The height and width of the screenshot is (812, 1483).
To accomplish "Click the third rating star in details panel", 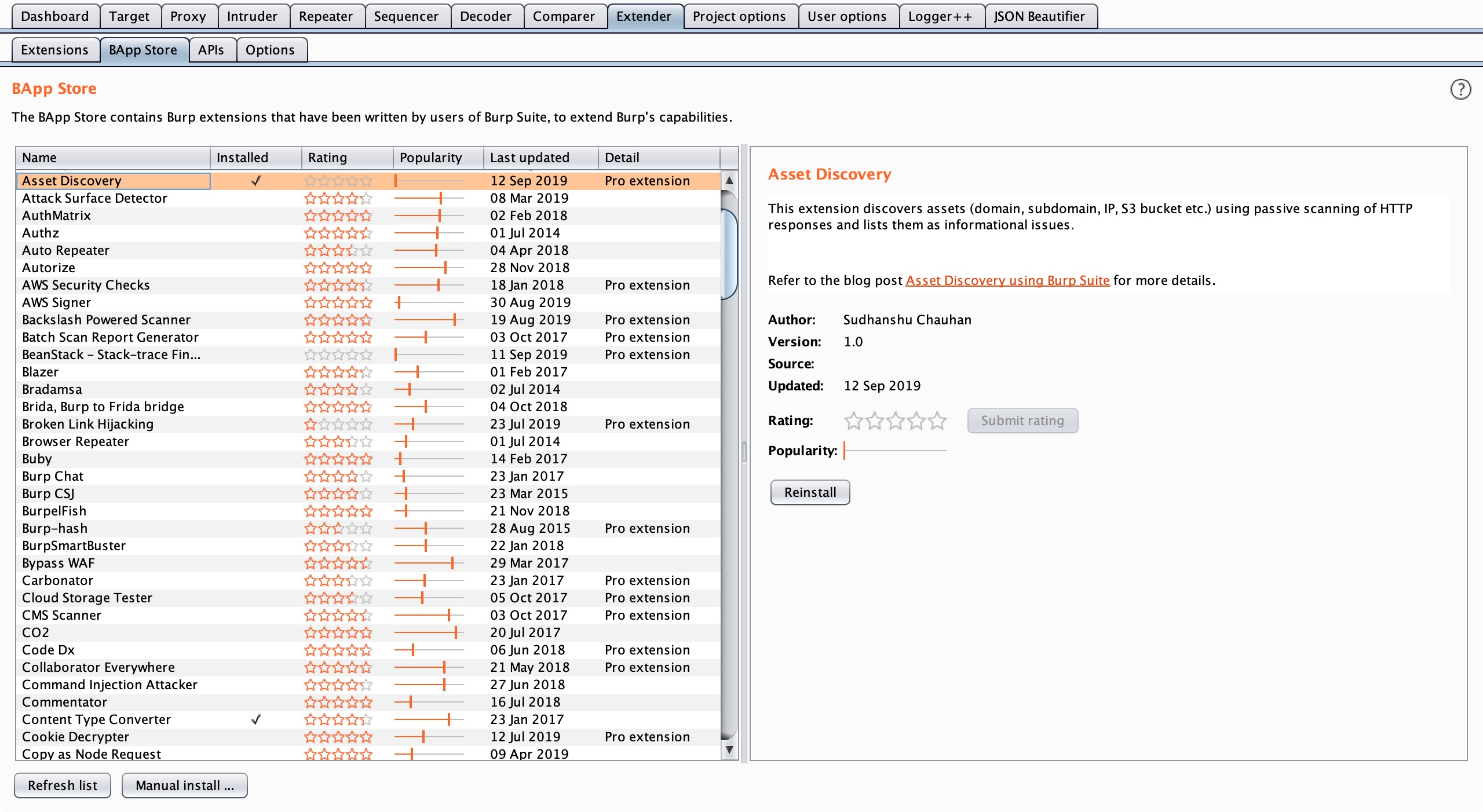I will point(895,420).
